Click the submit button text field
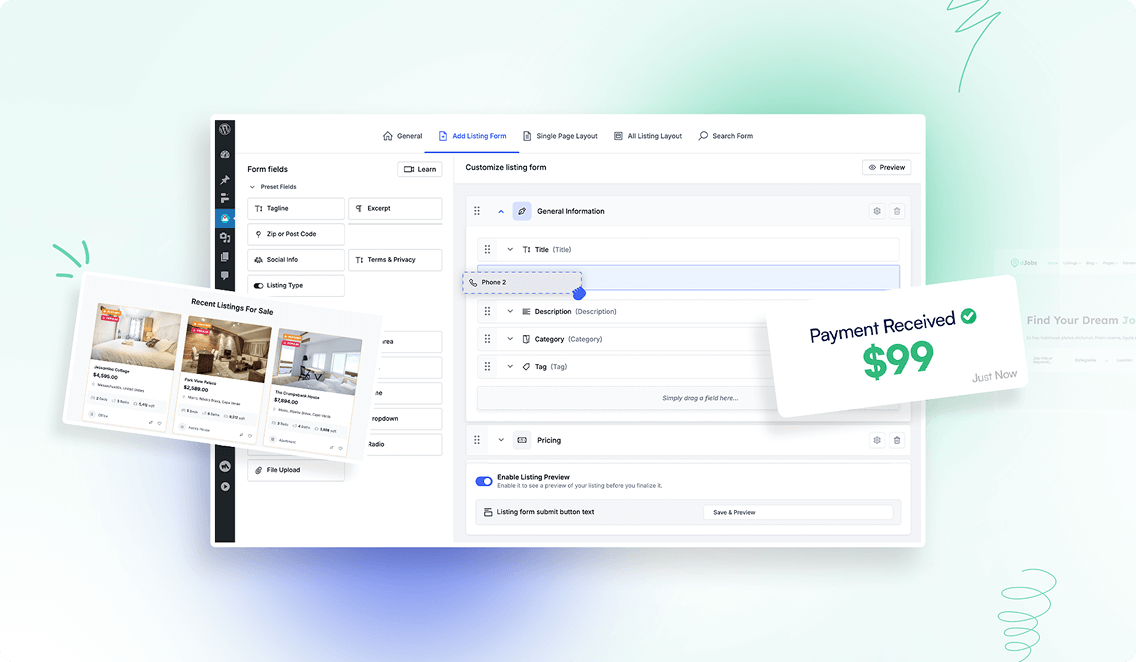The height and width of the screenshot is (662, 1136). pyautogui.click(x=797, y=512)
